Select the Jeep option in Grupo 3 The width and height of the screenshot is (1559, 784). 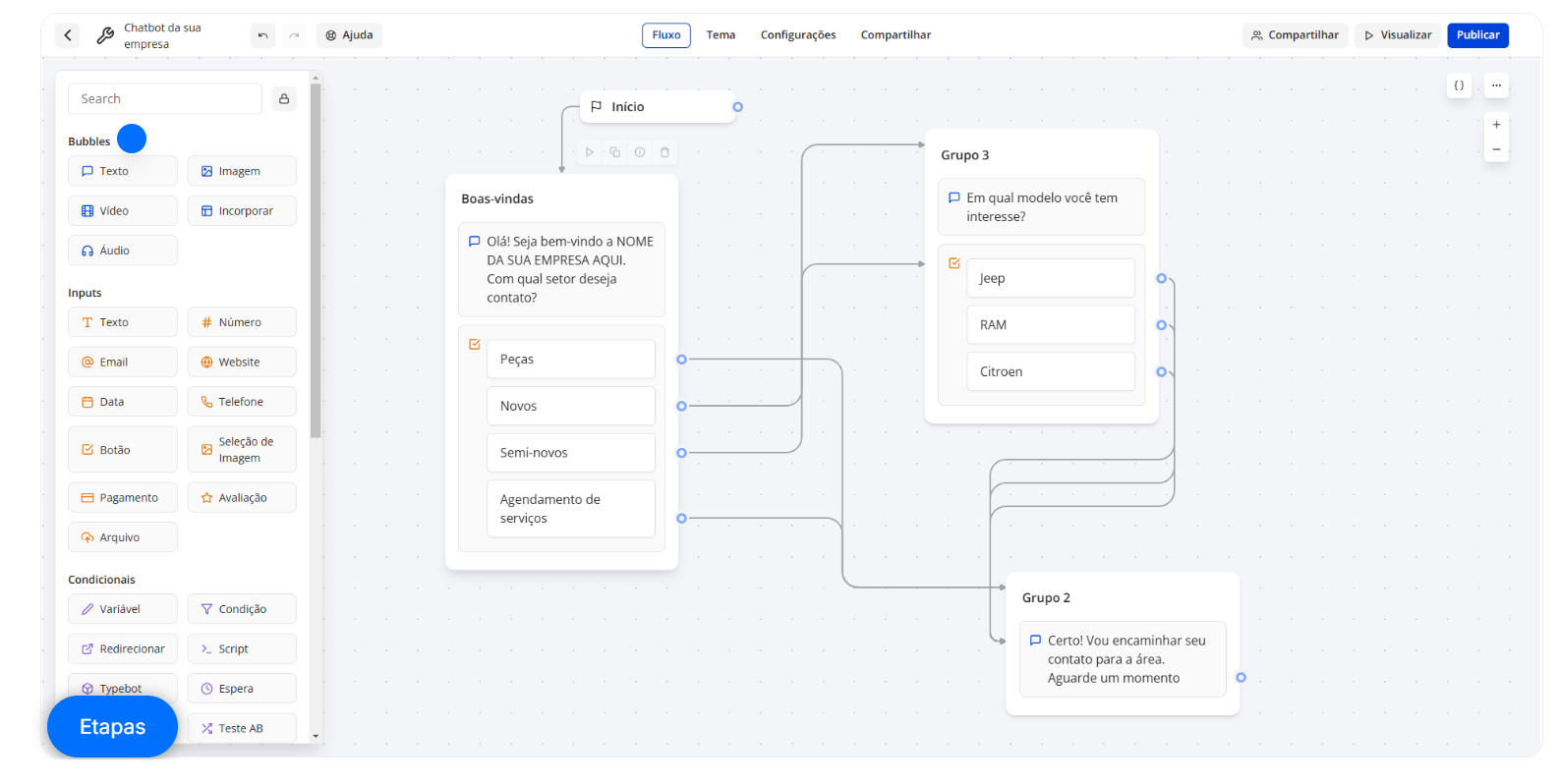1050,278
